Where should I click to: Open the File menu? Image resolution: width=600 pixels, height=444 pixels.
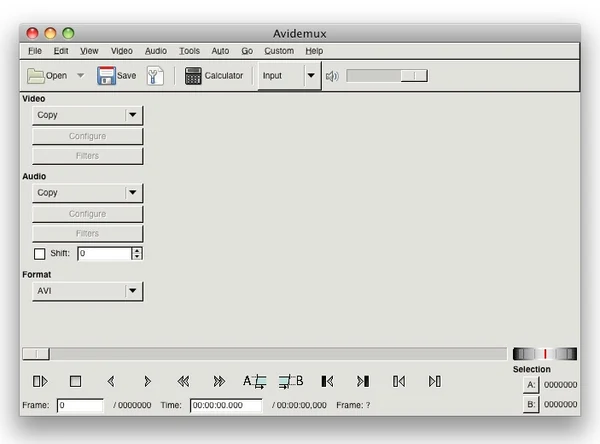(35, 51)
